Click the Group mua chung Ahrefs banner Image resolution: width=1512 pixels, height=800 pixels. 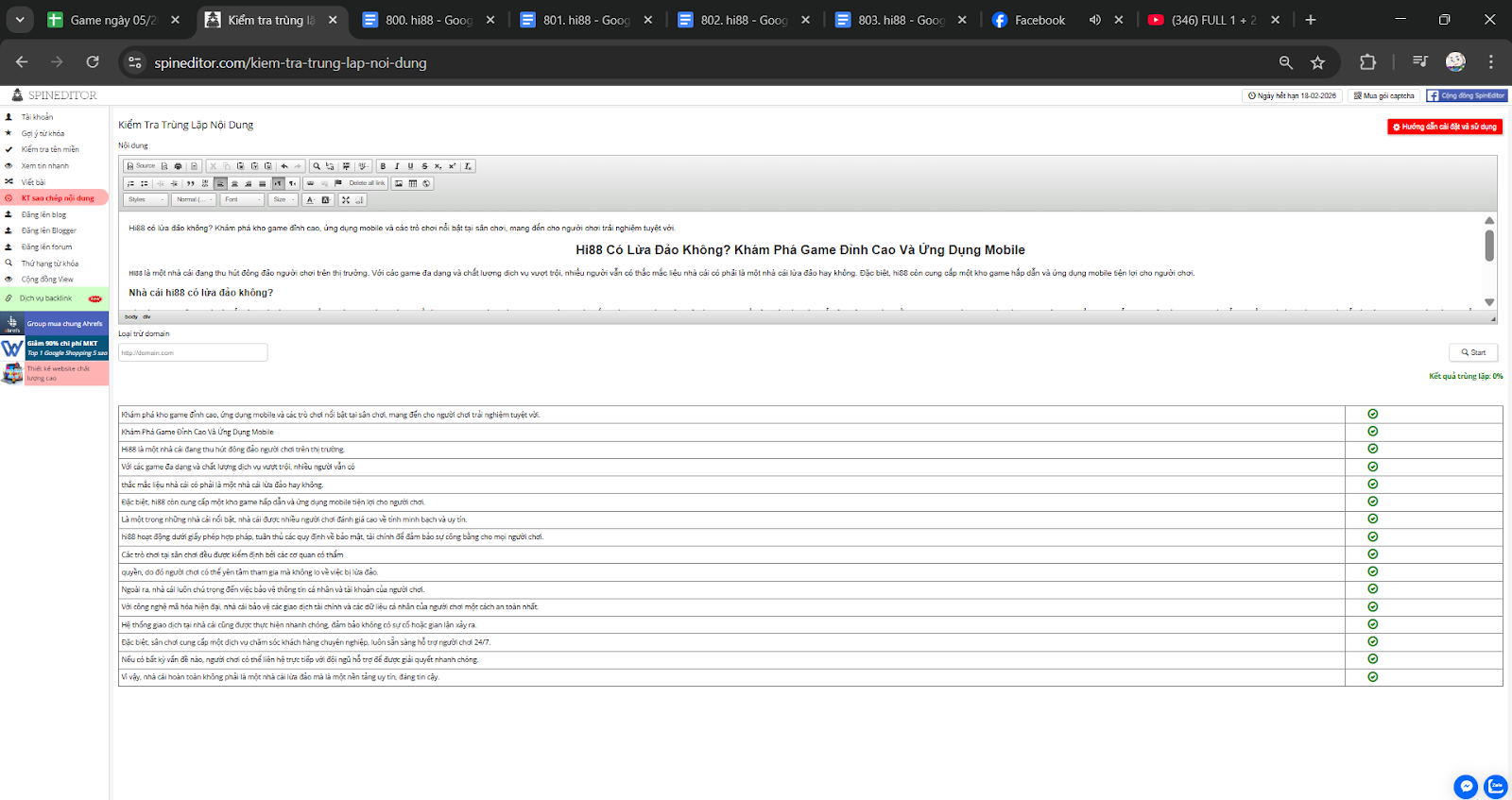pos(55,323)
